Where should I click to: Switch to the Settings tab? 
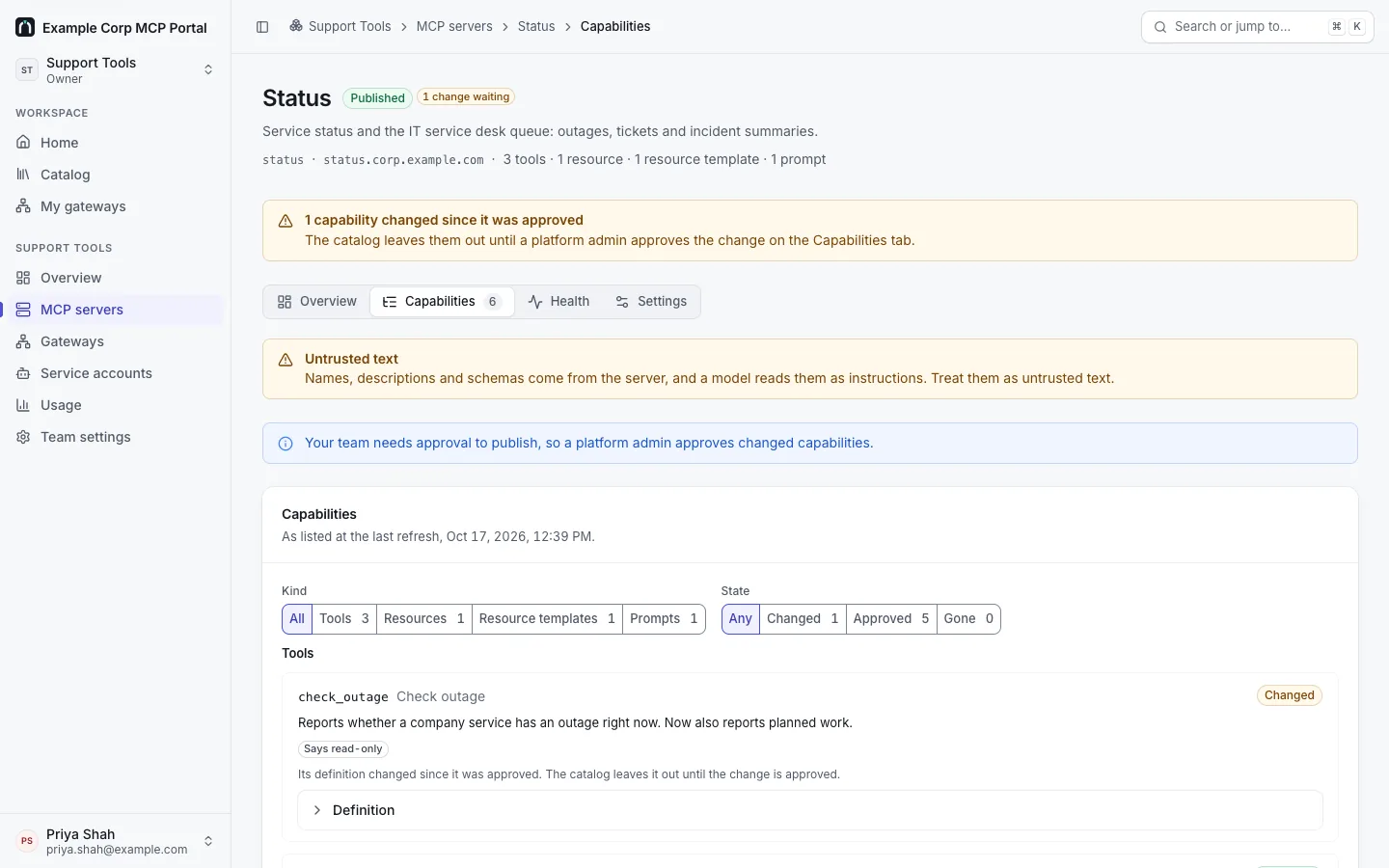(651, 302)
